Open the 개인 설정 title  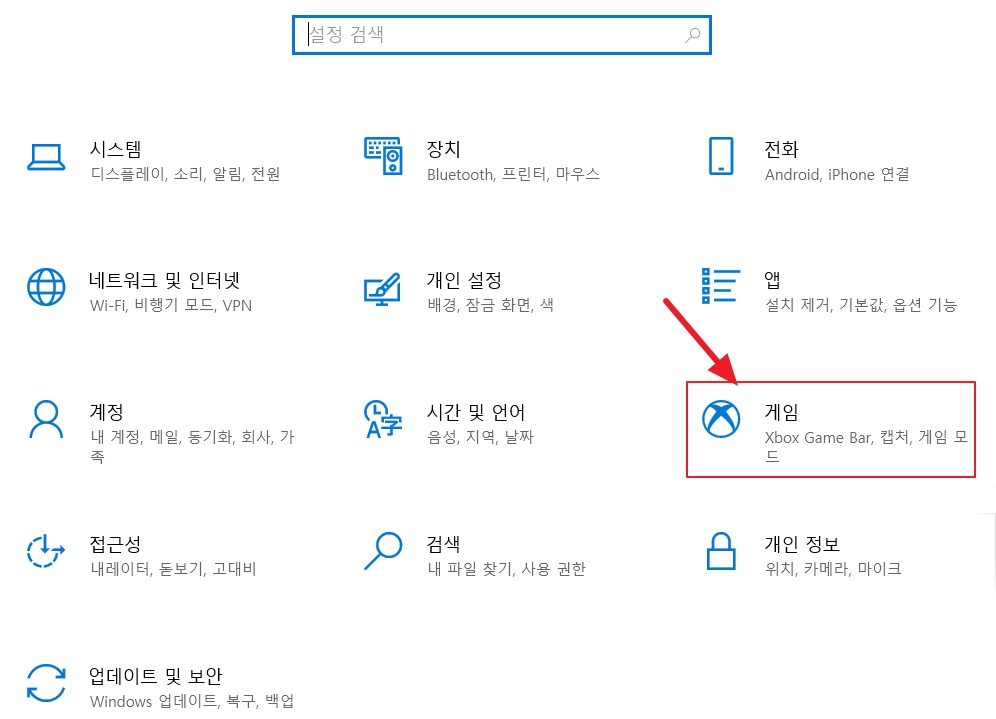pyautogui.click(x=464, y=280)
